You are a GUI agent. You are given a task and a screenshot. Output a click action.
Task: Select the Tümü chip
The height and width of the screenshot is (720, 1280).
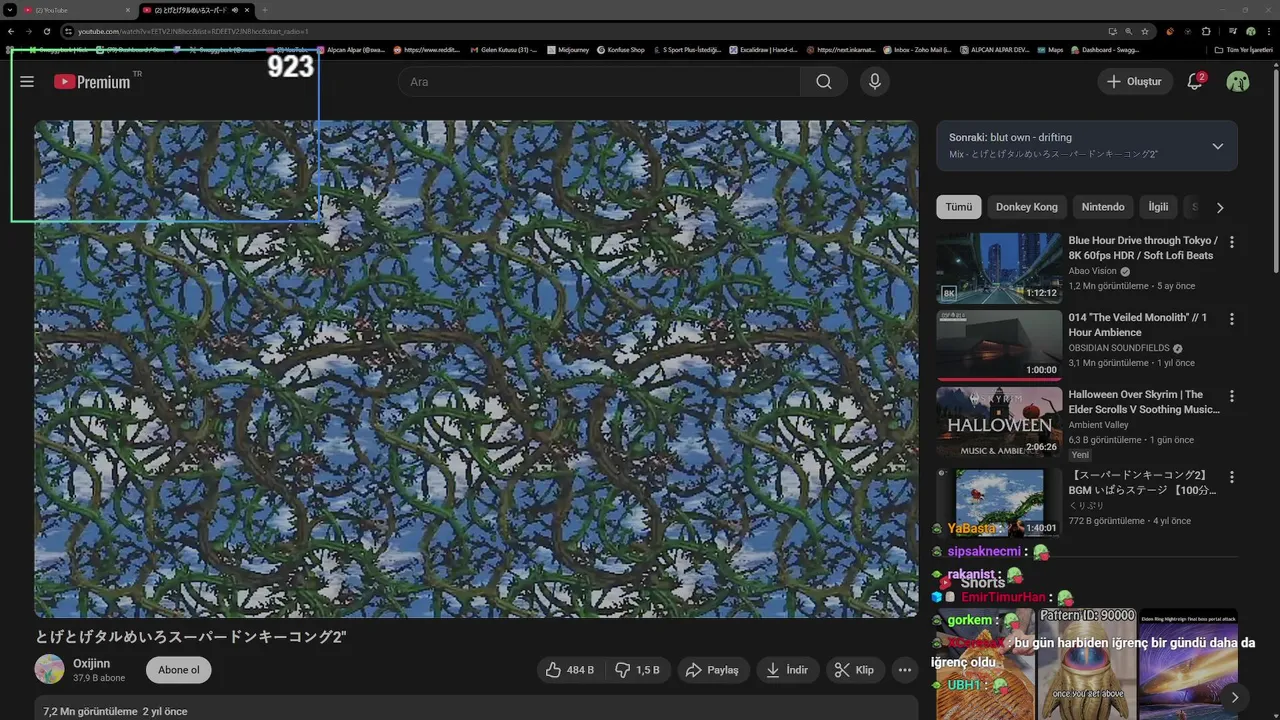(959, 207)
